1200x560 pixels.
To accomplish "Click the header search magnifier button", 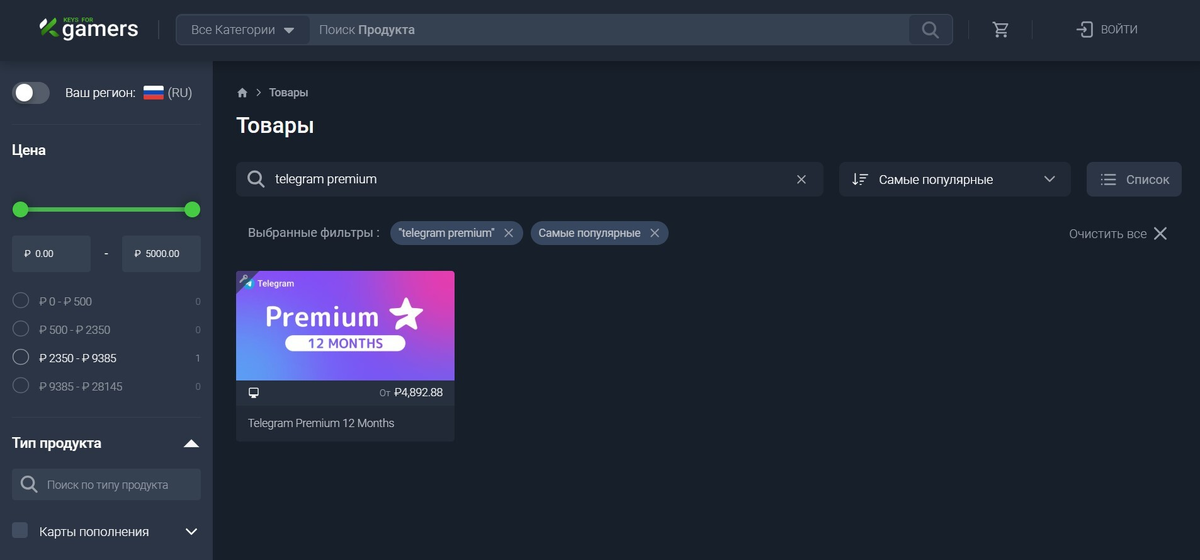I will pos(931,30).
